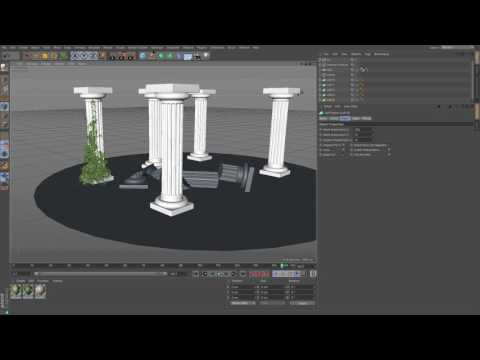Click the timeline preview range slider
This screenshot has height=360, width=480.
[x=101, y=274]
